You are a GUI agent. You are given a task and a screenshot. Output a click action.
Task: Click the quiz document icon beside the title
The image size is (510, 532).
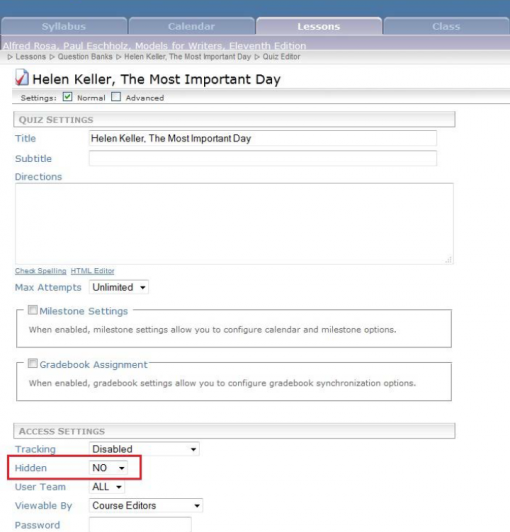(x=22, y=77)
